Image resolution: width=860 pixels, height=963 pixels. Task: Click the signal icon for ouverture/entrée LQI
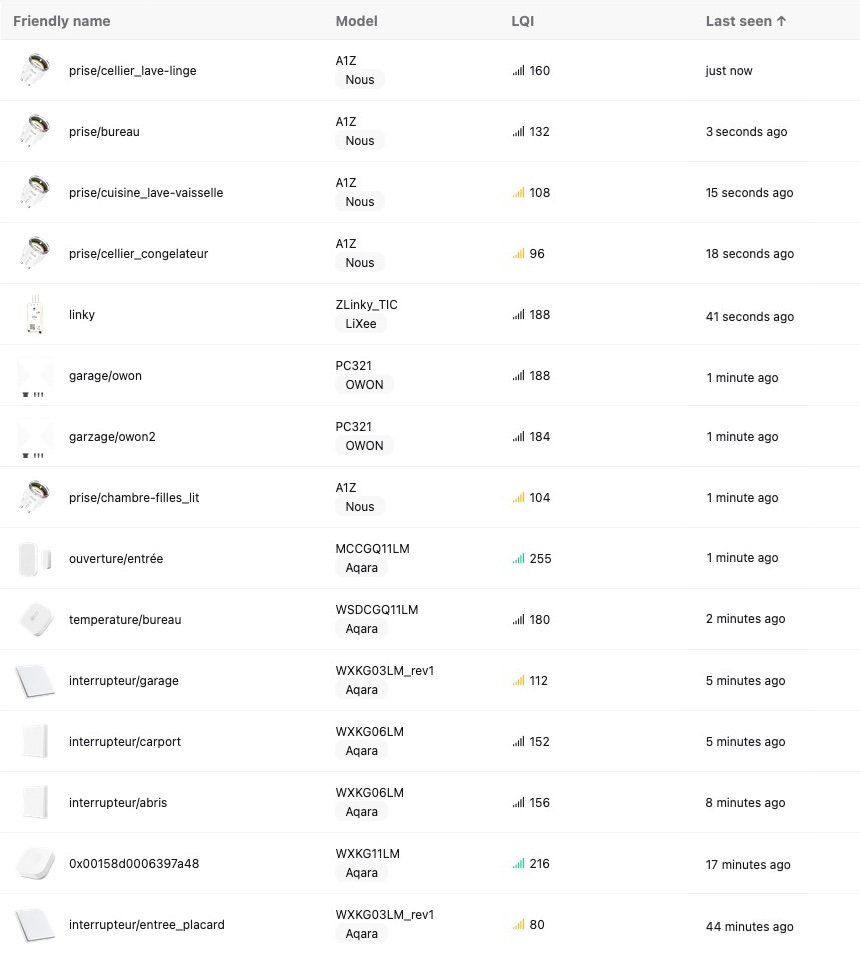point(518,559)
